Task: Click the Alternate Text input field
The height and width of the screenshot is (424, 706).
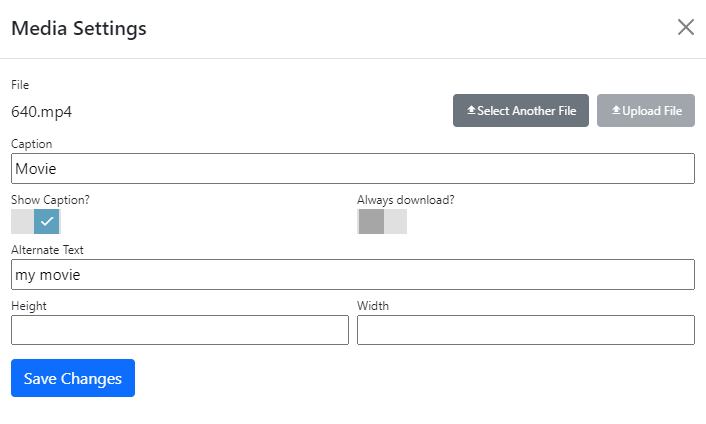Action: (352, 275)
